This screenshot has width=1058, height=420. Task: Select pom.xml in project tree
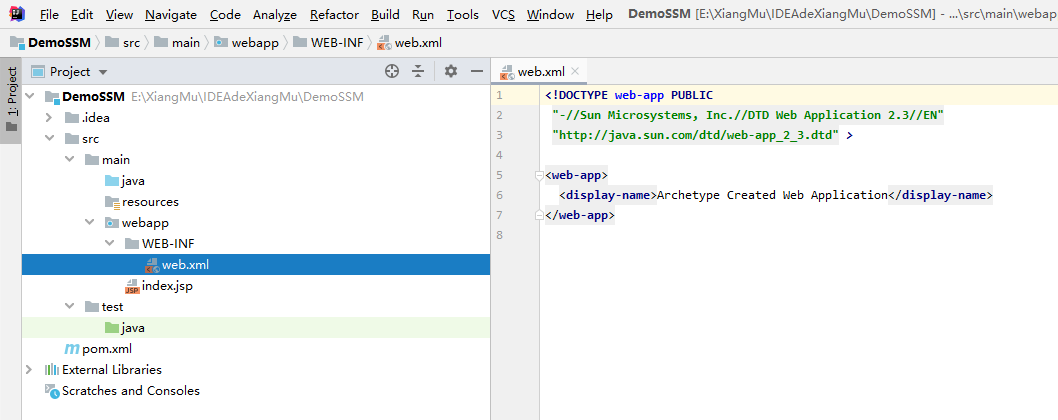(107, 349)
